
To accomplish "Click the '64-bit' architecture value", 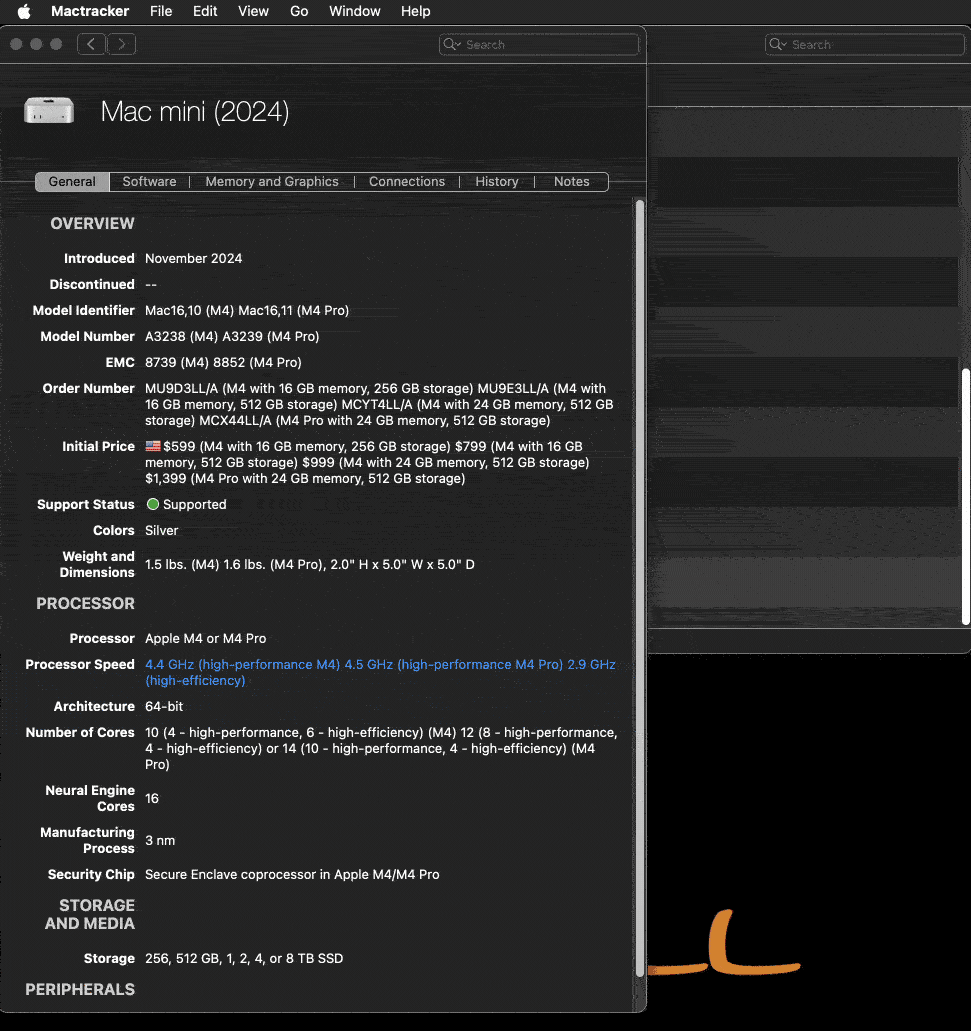I will [x=164, y=706].
